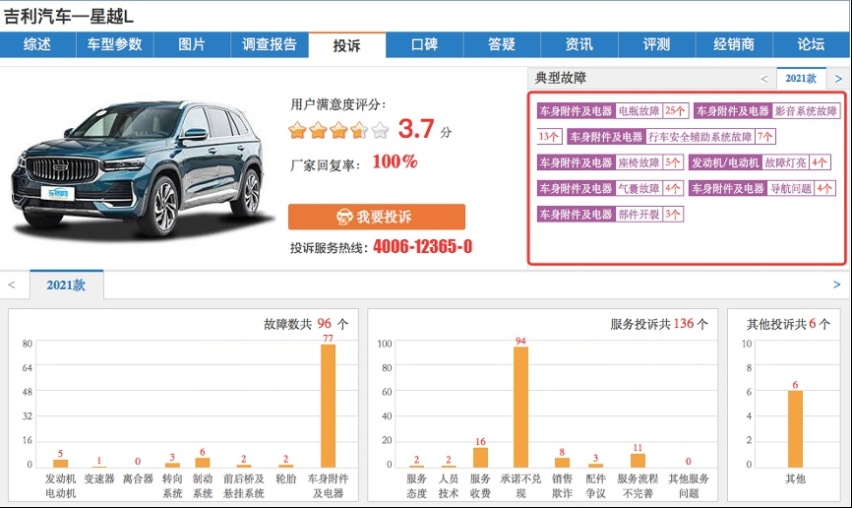The width and height of the screenshot is (852, 508).
Task: Open the 故障灯亮 4个 fault tag
Action: pyautogui.click(x=760, y=162)
